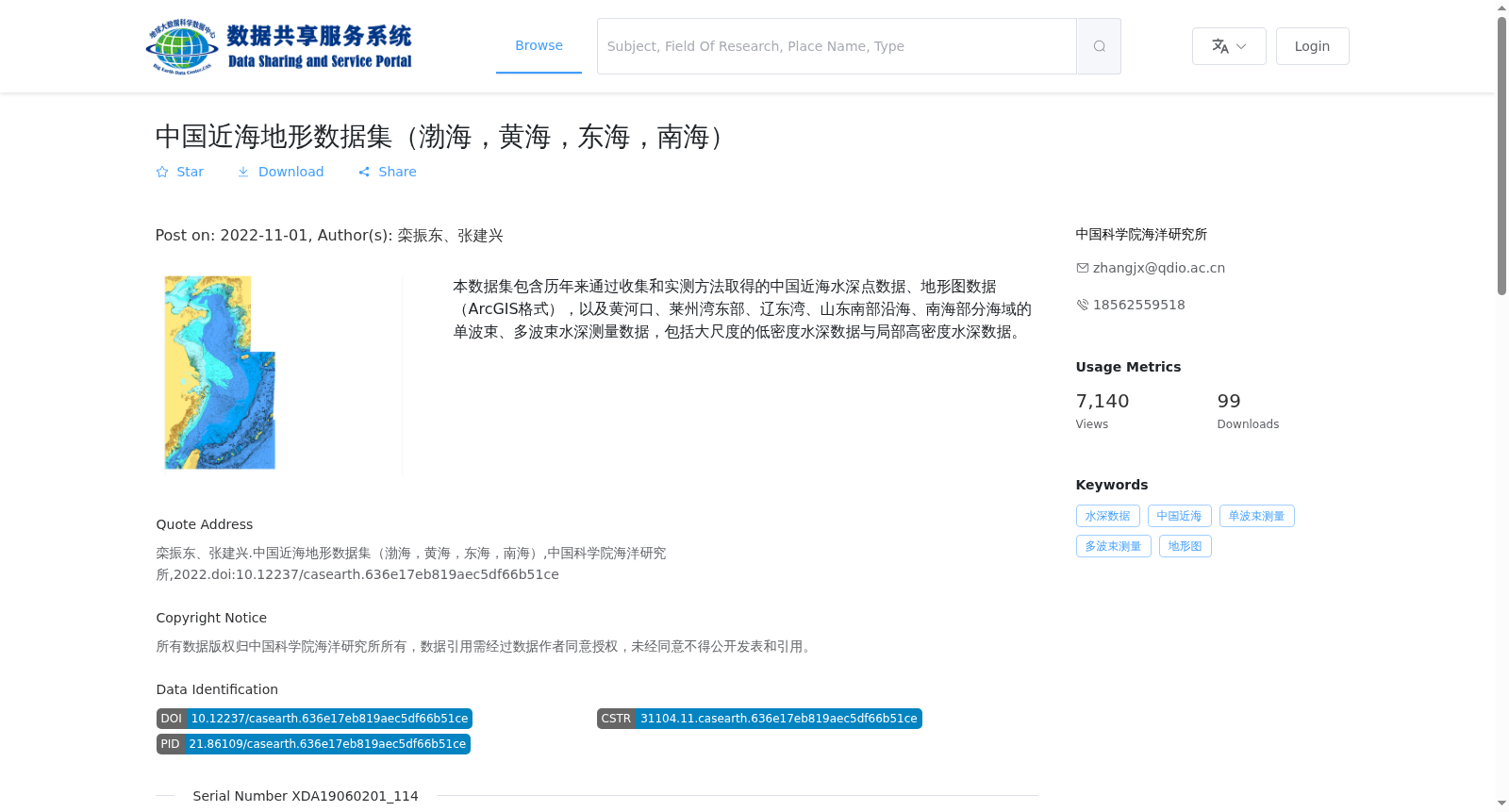Click the Data Sharing and Service Portal logo
The image size is (1509, 812).
[x=279, y=46]
